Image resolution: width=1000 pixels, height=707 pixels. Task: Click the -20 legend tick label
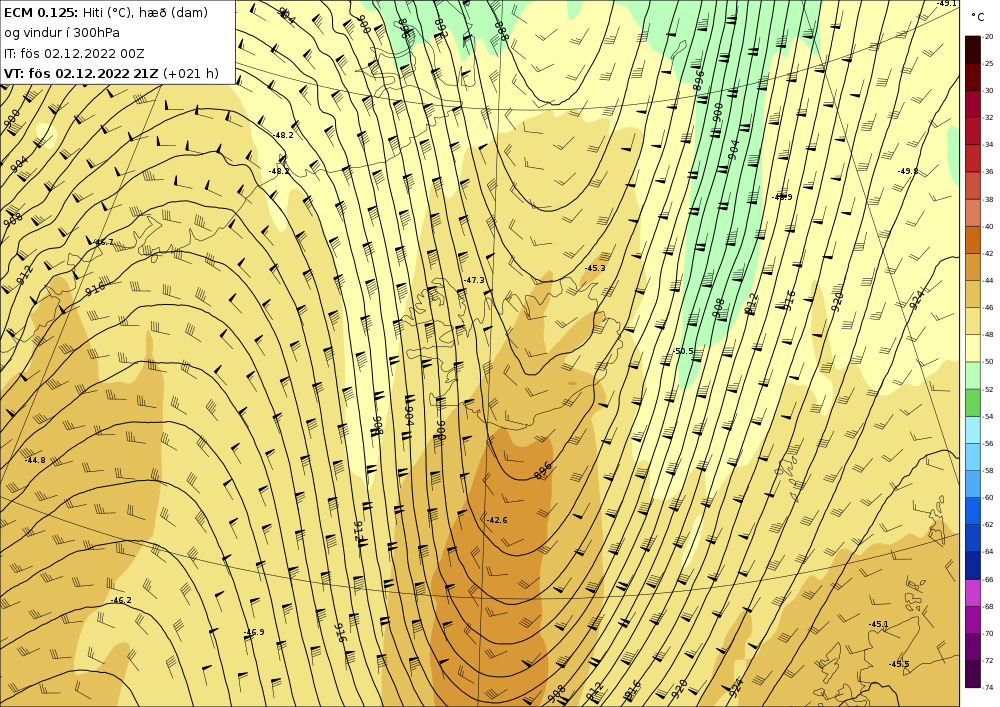(x=988, y=37)
